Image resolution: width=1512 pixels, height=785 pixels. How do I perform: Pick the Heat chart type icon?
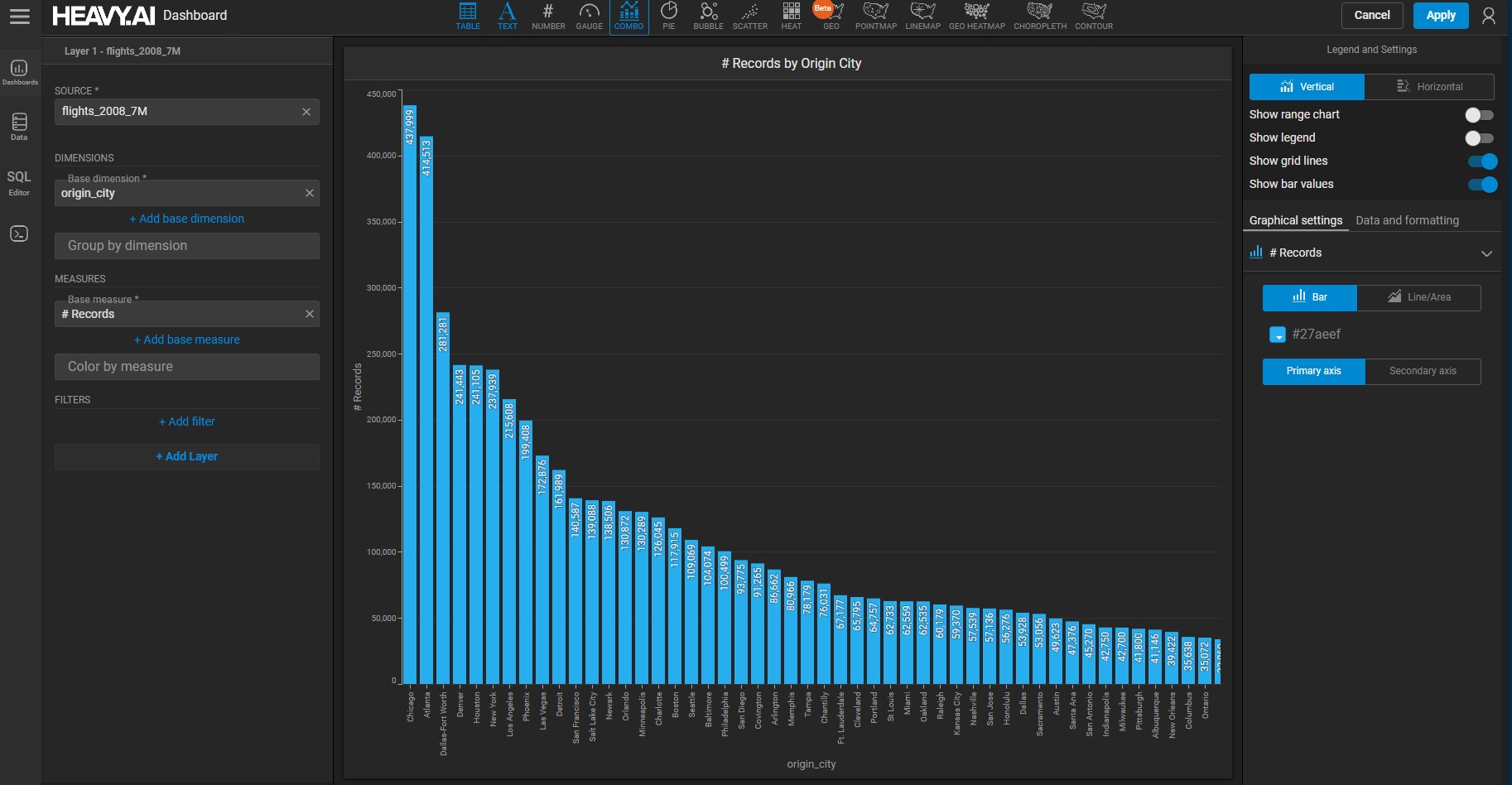[791, 16]
